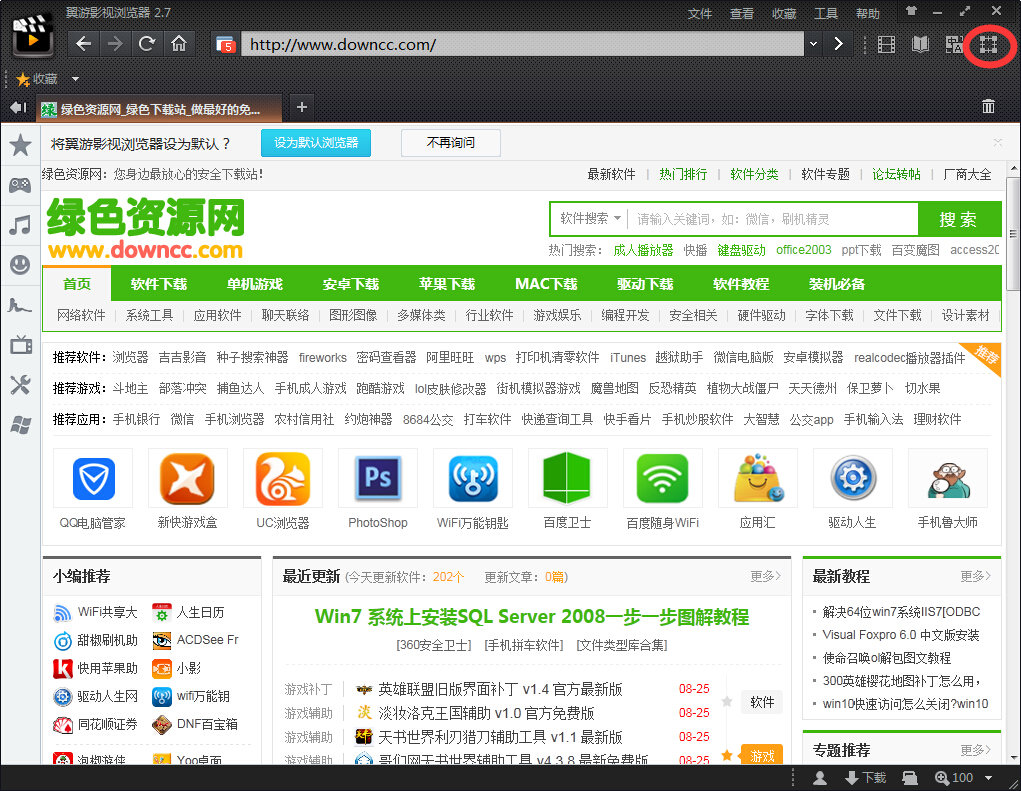Viewport: 1021px width, 791px height.
Task: Select the 绿色资源网 browser tab
Action: coord(160,108)
